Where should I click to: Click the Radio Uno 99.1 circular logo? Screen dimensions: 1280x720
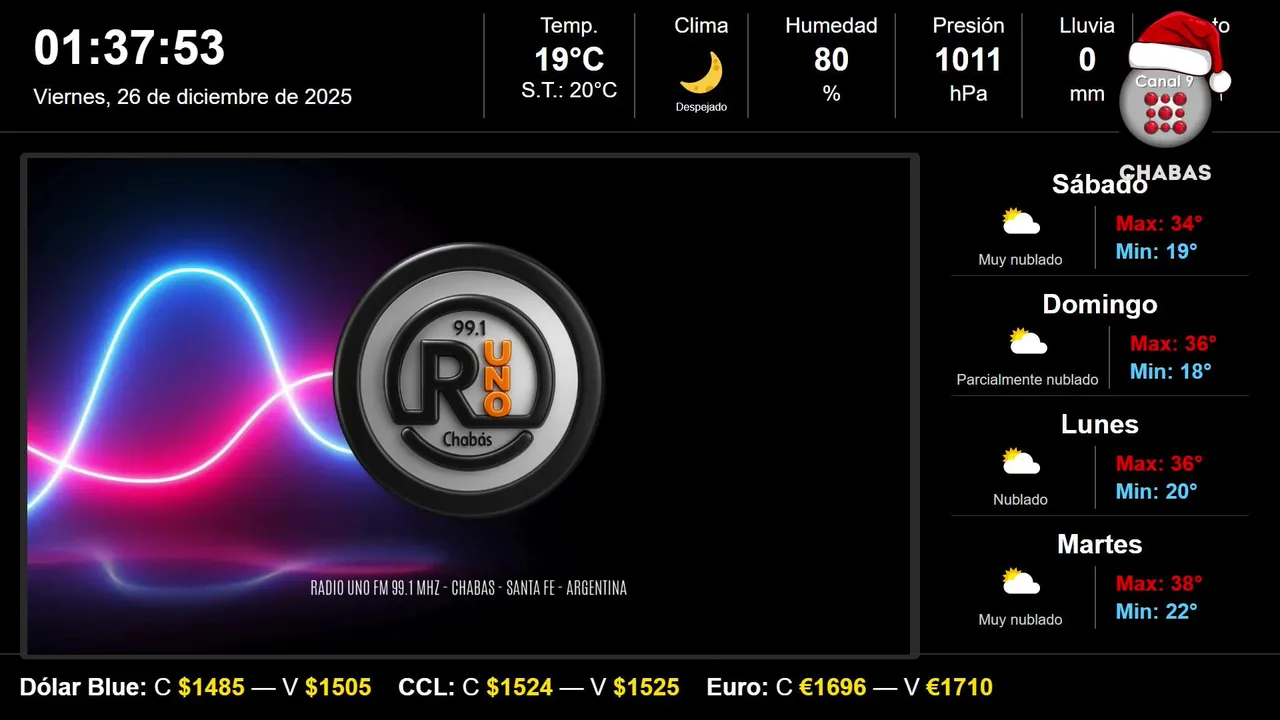coord(469,380)
